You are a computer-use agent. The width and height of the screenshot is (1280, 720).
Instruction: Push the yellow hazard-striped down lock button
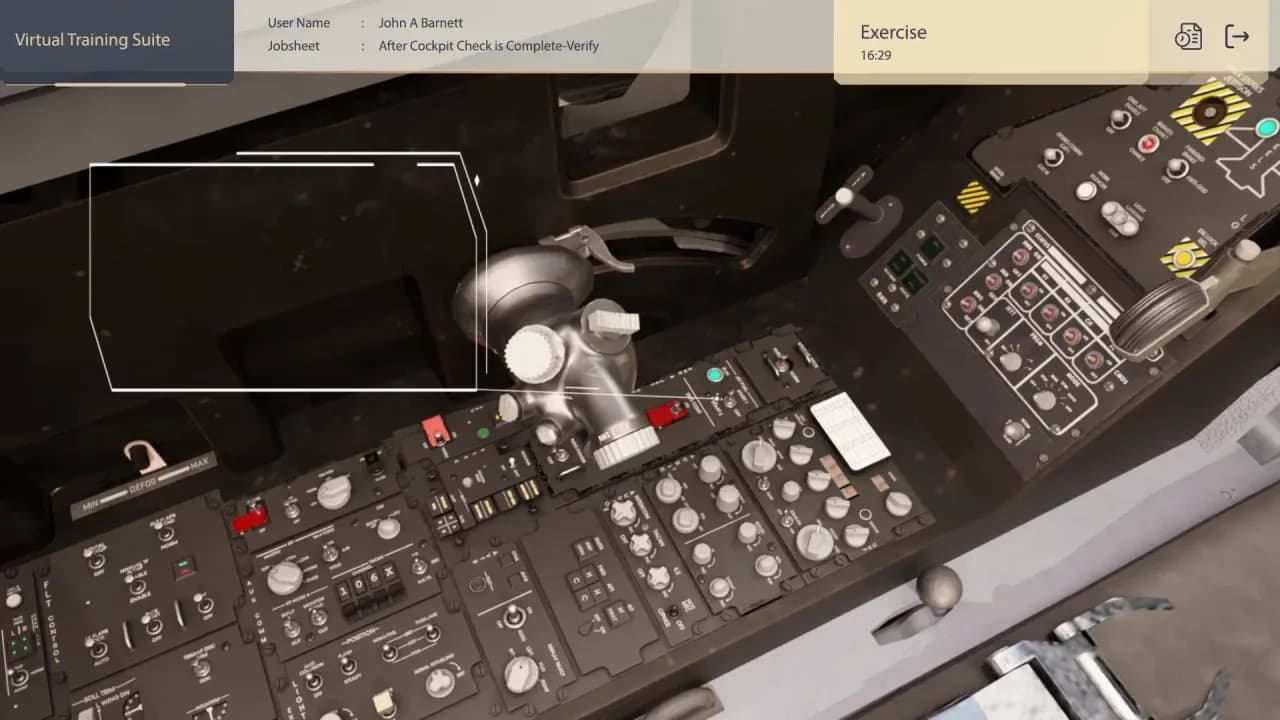click(1185, 257)
